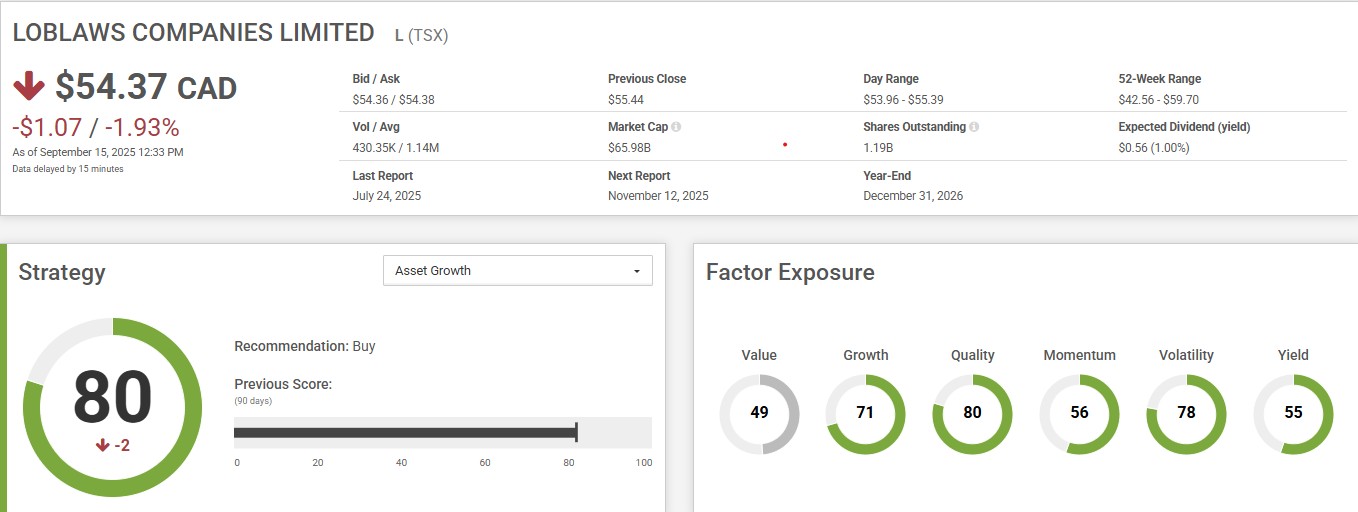Open the Asset Growth strategy dropdown
Screen dimensions: 1358x512
518,271
